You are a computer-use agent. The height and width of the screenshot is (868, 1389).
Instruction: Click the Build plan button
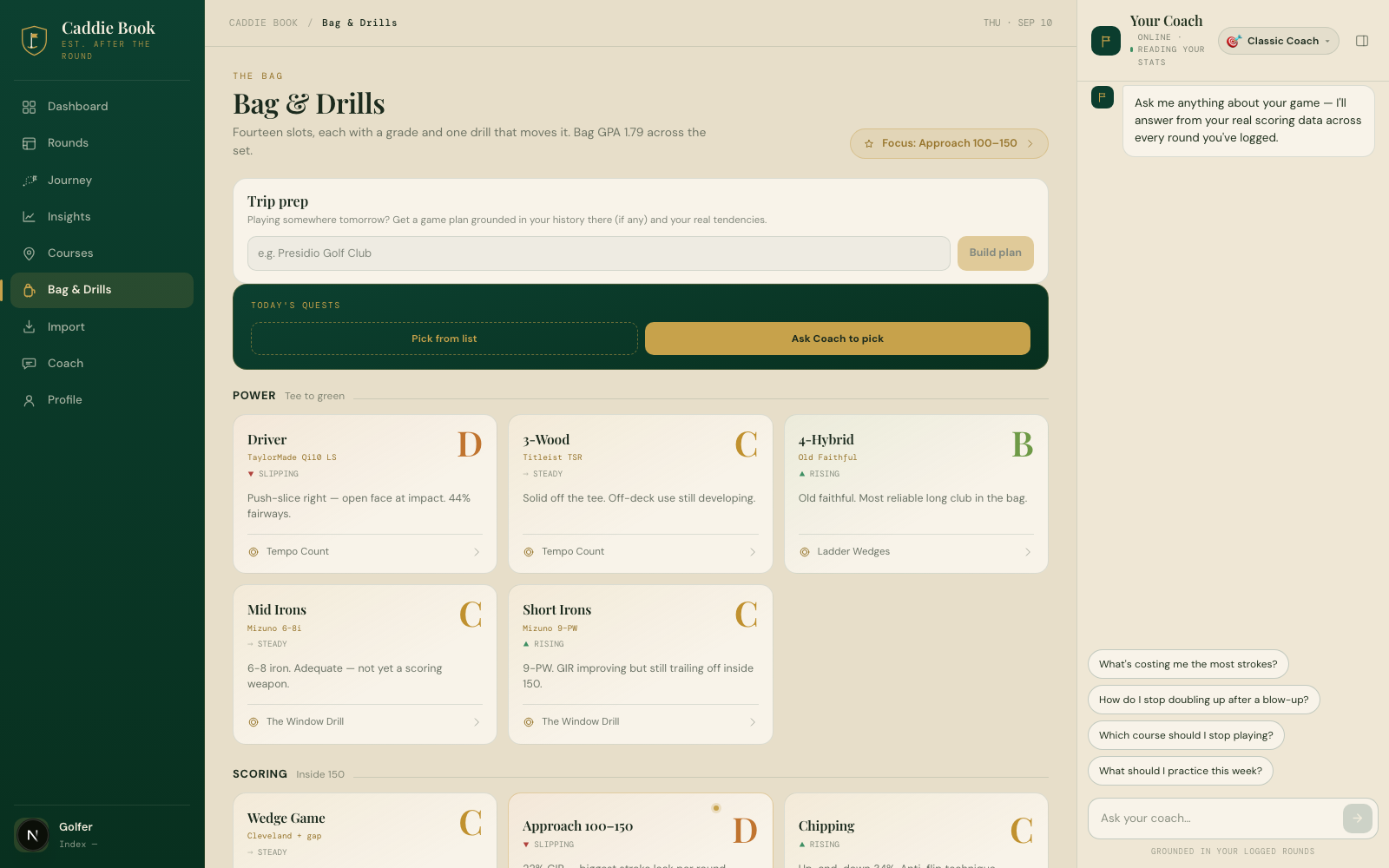pyautogui.click(x=995, y=253)
